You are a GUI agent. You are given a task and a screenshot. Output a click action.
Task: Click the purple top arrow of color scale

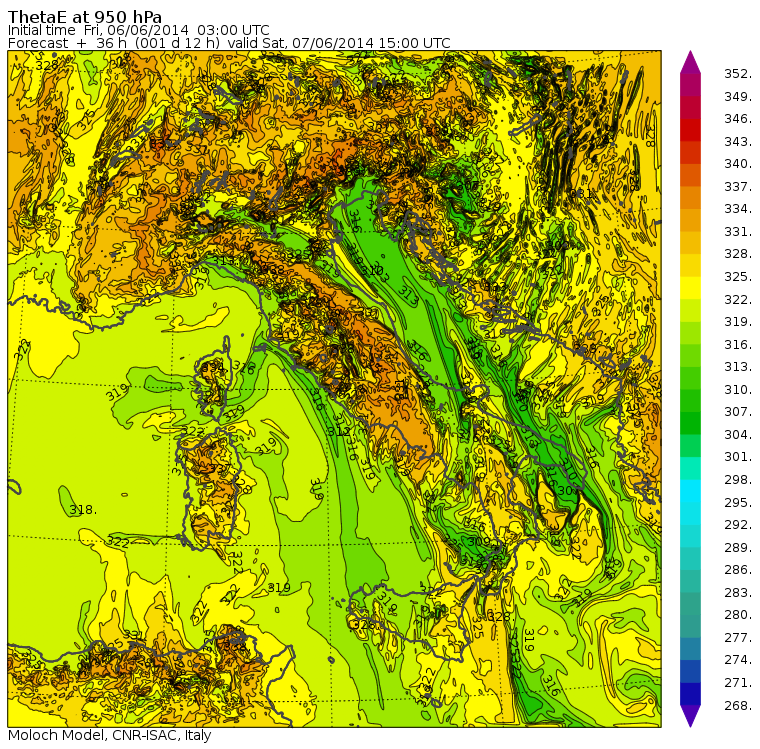coord(690,62)
